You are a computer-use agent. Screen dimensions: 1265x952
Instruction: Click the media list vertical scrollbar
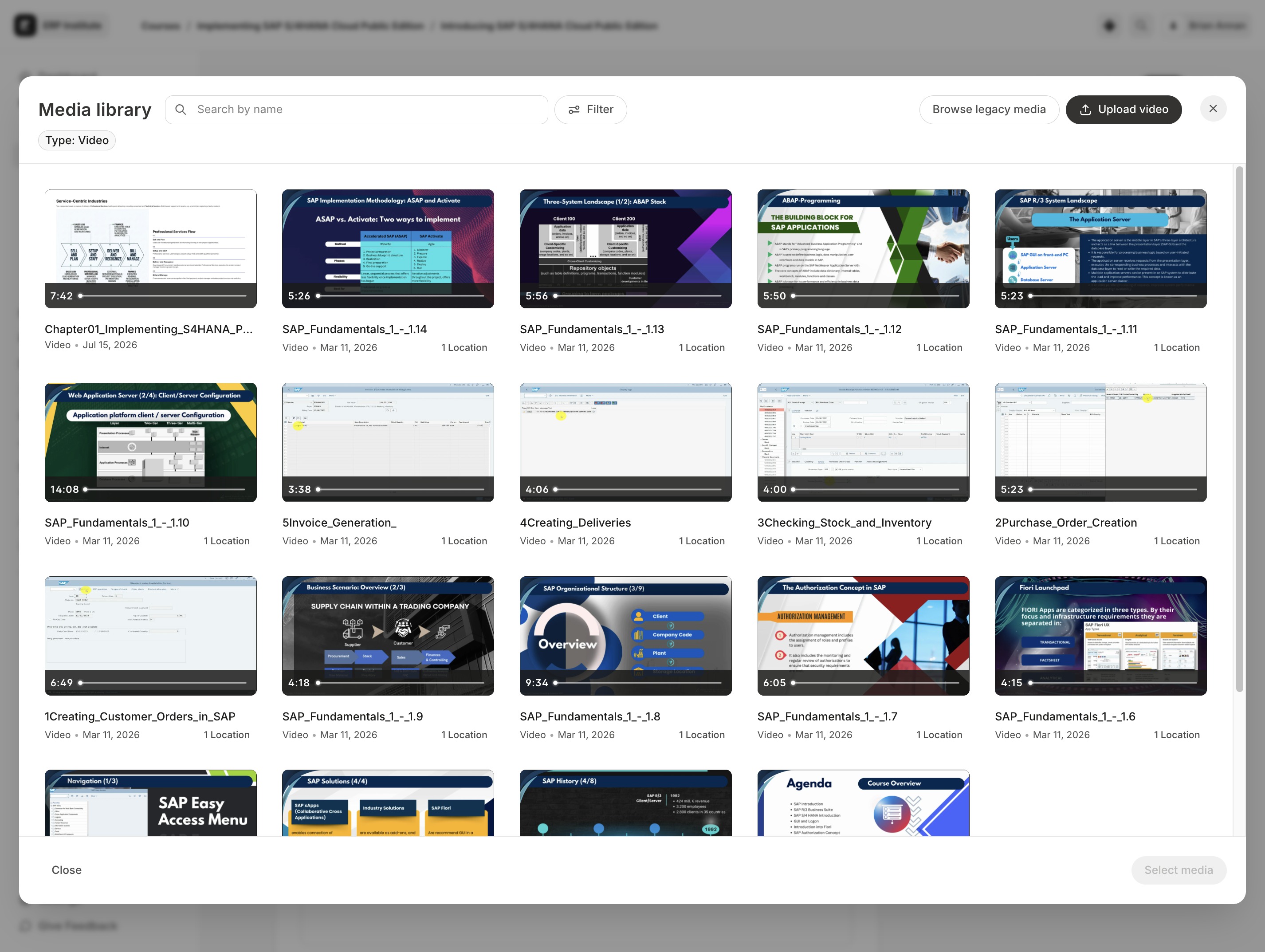pyautogui.click(x=1239, y=429)
